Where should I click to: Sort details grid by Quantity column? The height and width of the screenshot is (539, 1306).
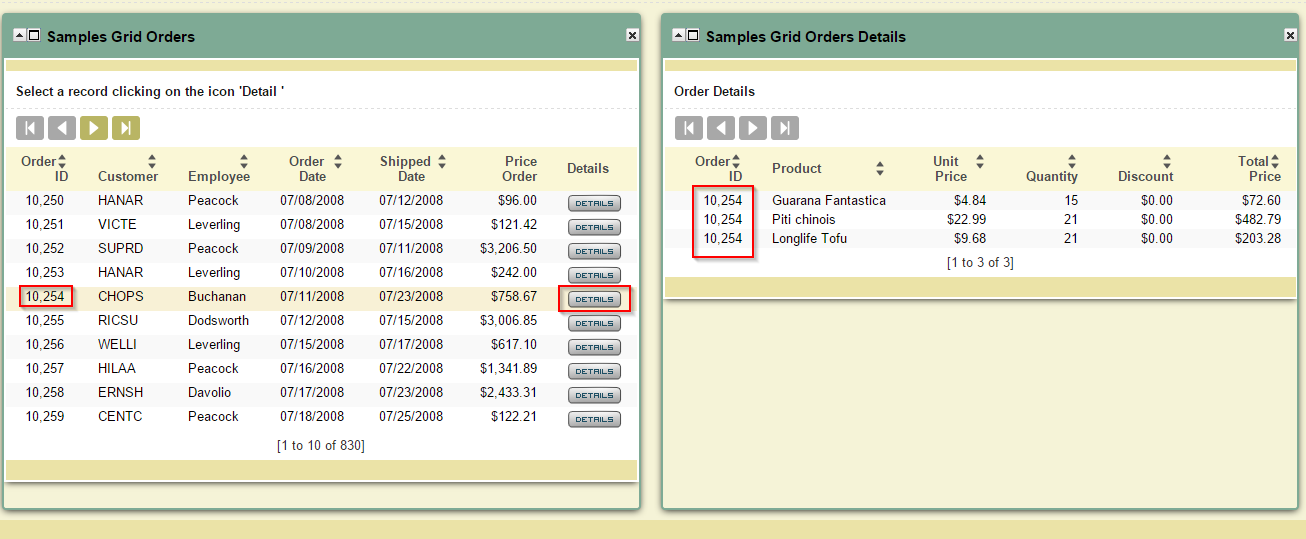click(1071, 161)
